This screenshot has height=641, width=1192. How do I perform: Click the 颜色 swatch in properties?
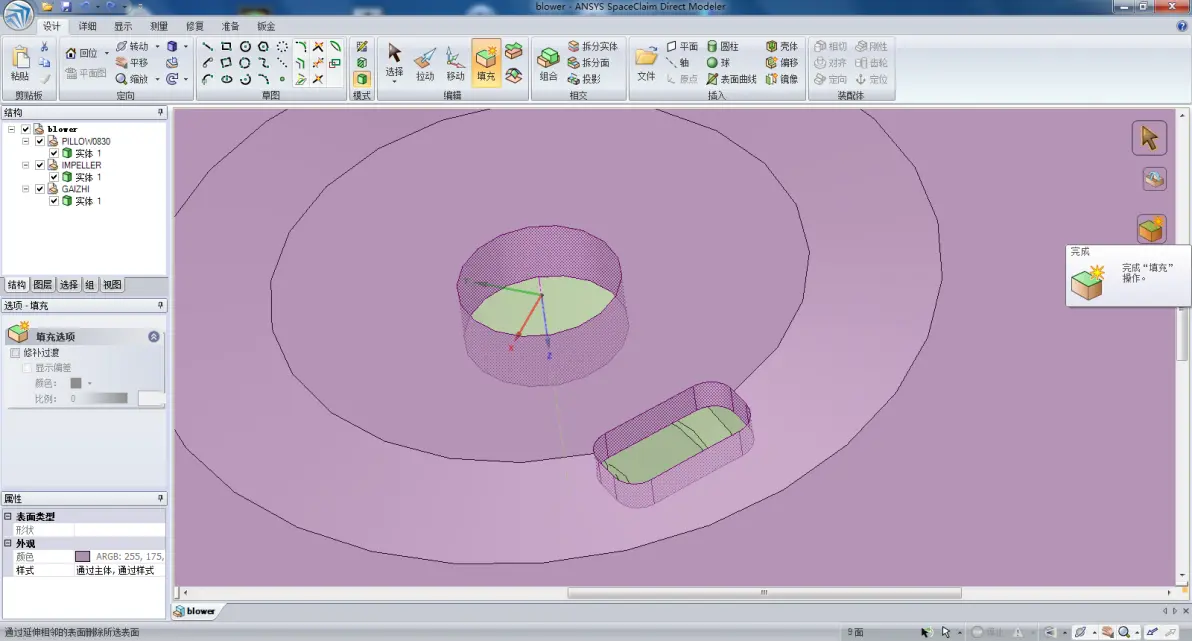tap(82, 557)
